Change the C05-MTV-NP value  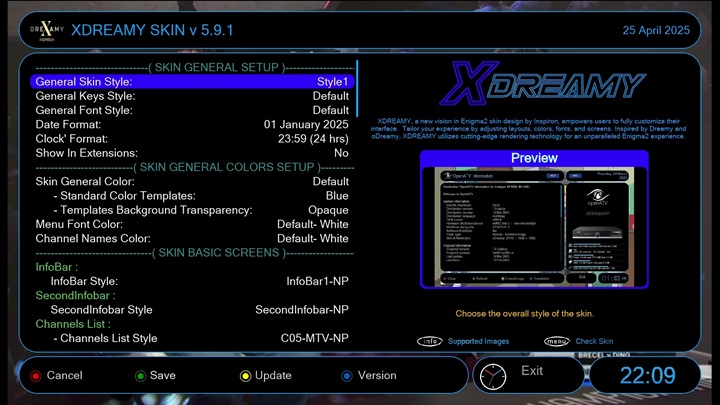pyautogui.click(x=315, y=338)
